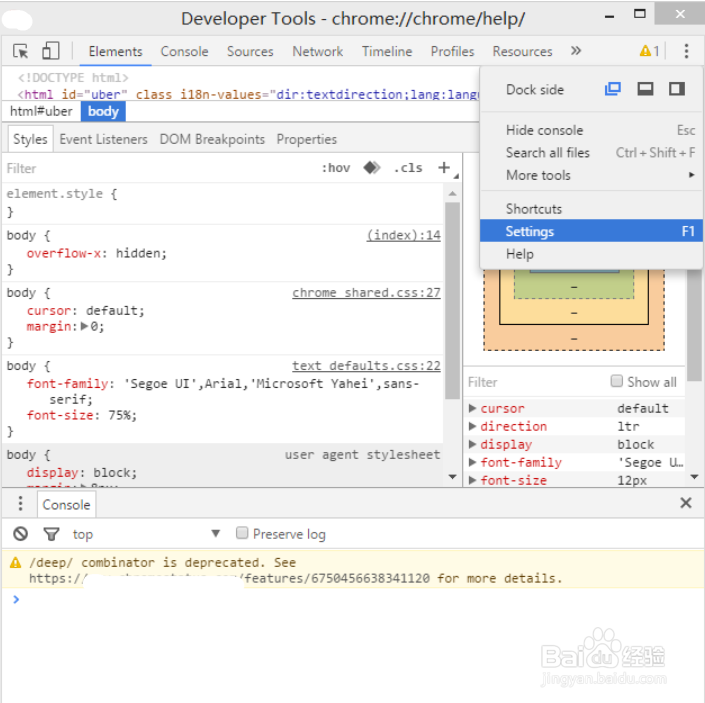
Task: Expand the cursor computed property
Action: coord(472,408)
